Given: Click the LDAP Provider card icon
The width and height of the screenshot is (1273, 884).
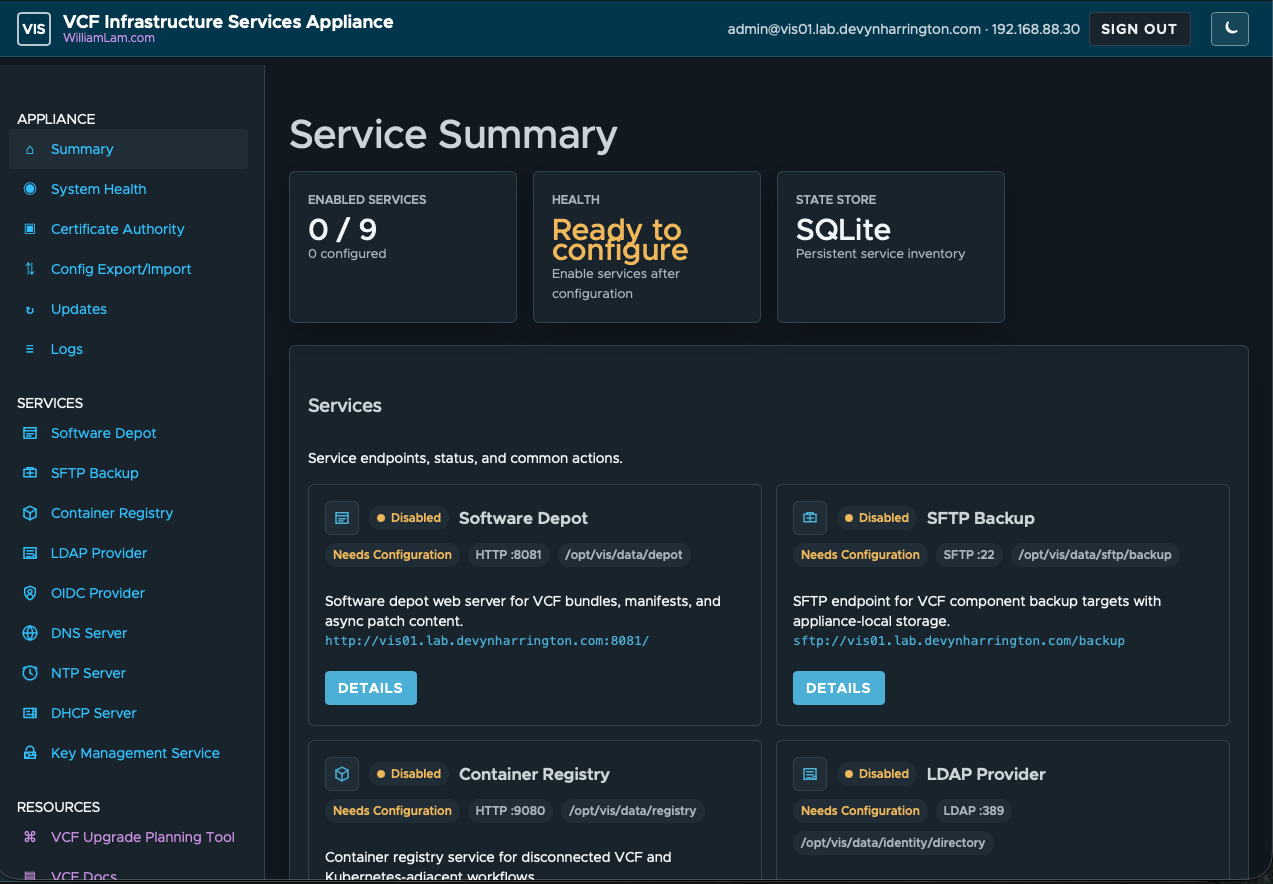Looking at the screenshot, I should [810, 774].
